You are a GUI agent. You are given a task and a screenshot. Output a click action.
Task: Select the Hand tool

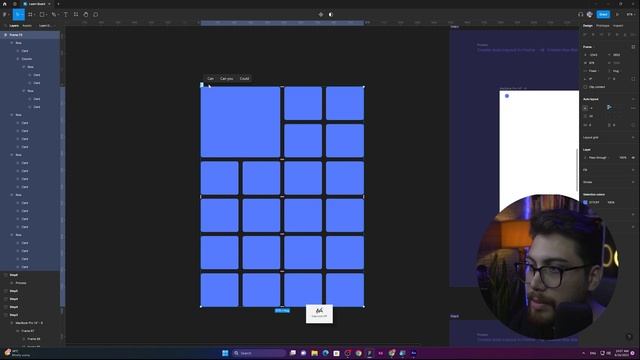coord(86,14)
